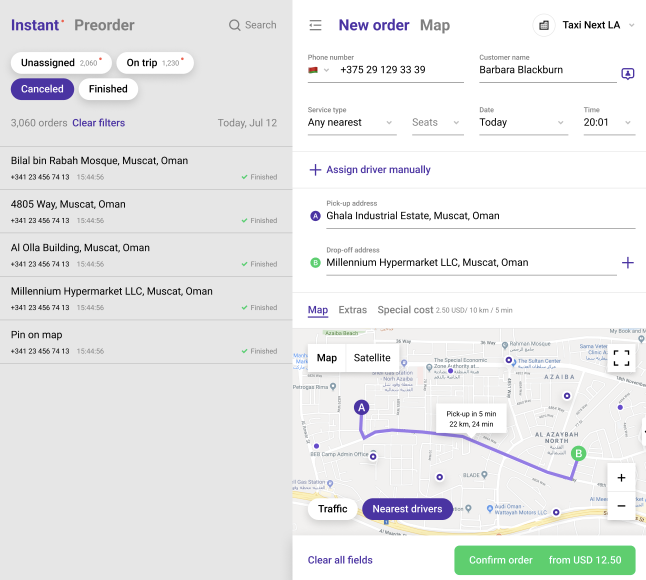
Task: Toggle the On trip filter chip
Action: tap(154, 63)
